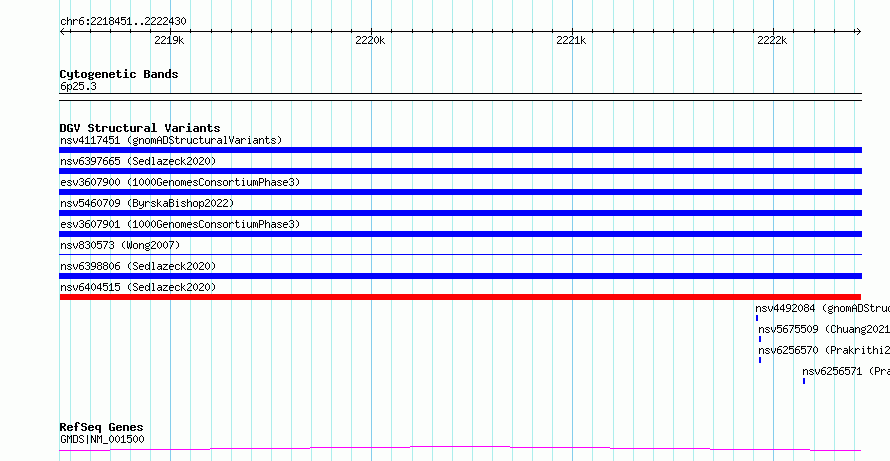890x461 pixels.
Task: Select the red bar under nsv6404515
Action: point(460,297)
